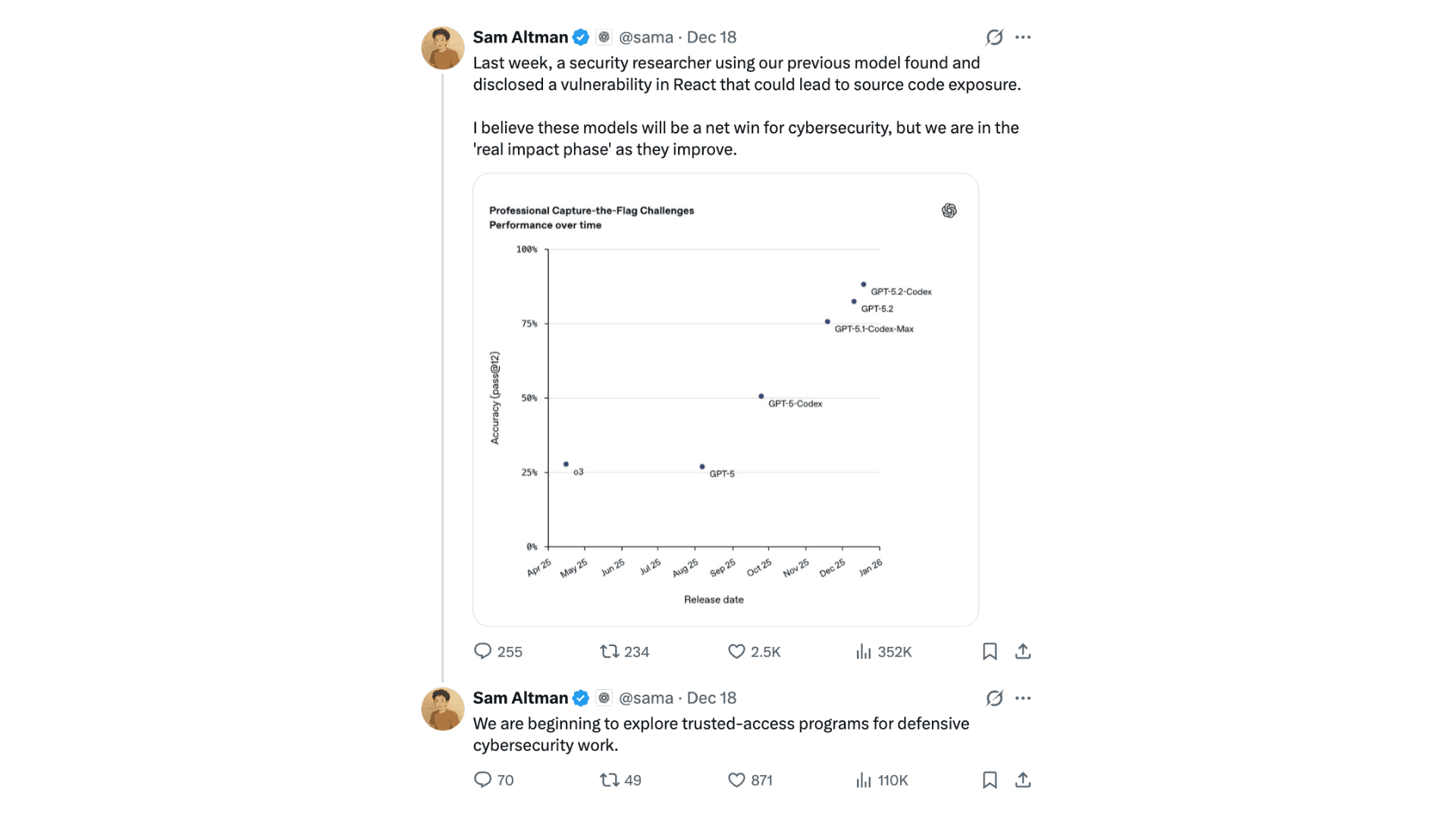Like the first tweet with 2.5K likes
Screen dimensions: 1456x819
pos(736,651)
